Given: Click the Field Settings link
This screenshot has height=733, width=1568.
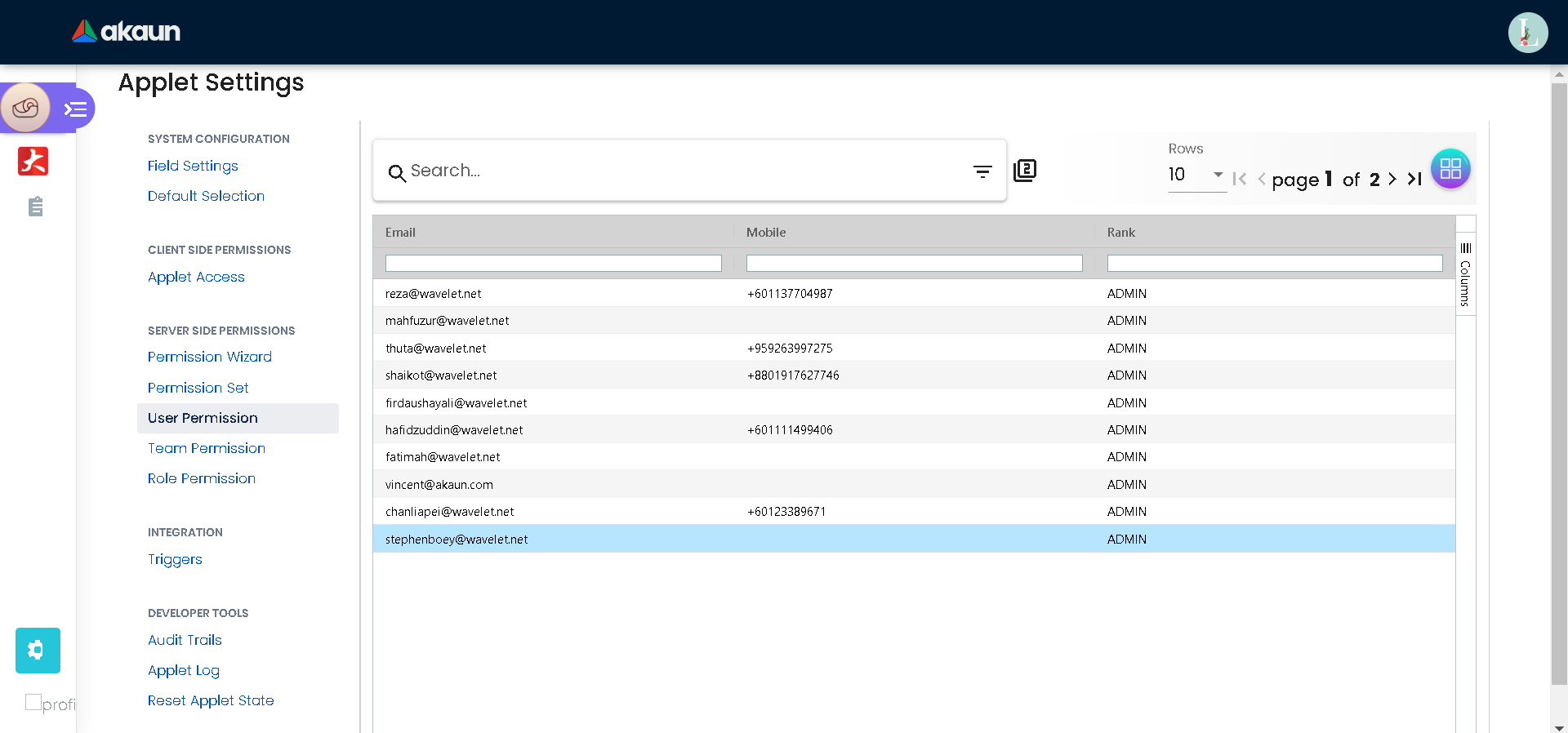Looking at the screenshot, I should tap(193, 166).
